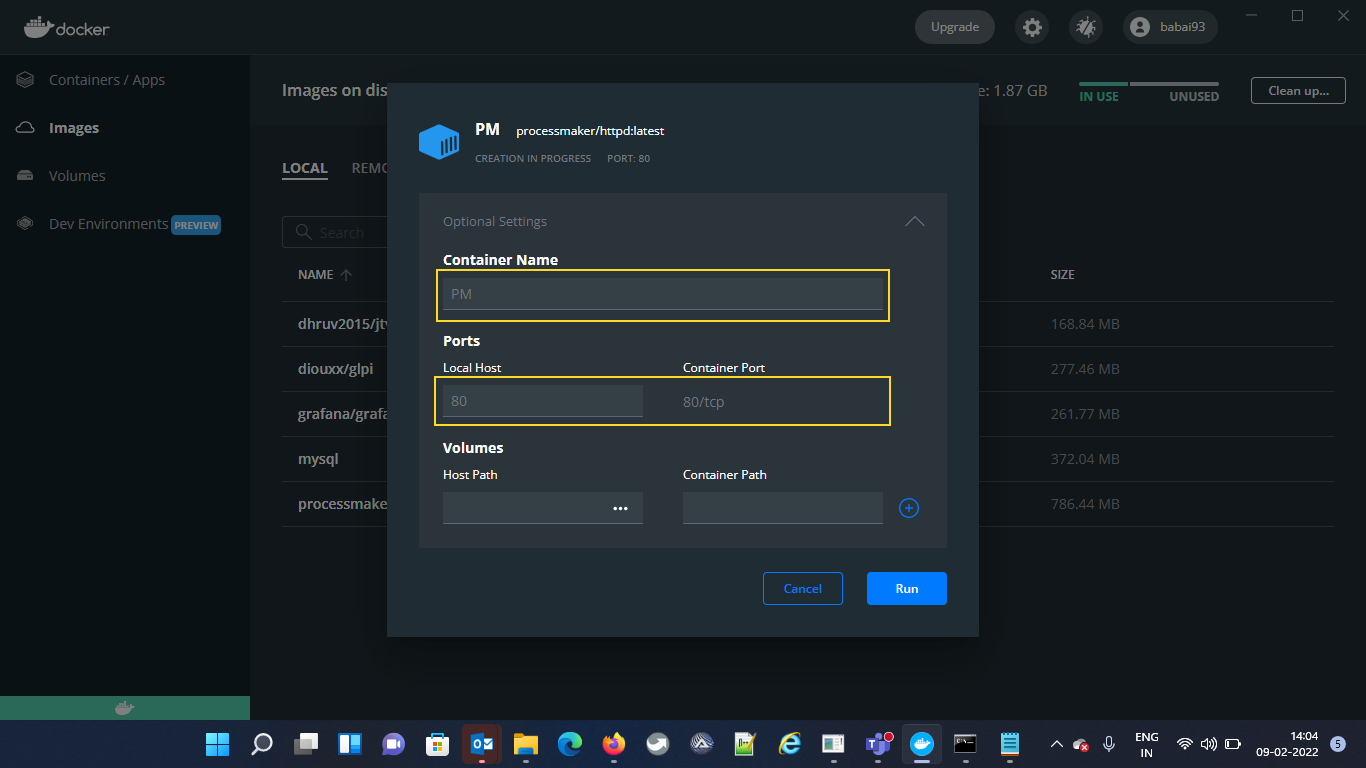Run the new container
Image resolution: width=1366 pixels, height=768 pixels.
coord(907,588)
